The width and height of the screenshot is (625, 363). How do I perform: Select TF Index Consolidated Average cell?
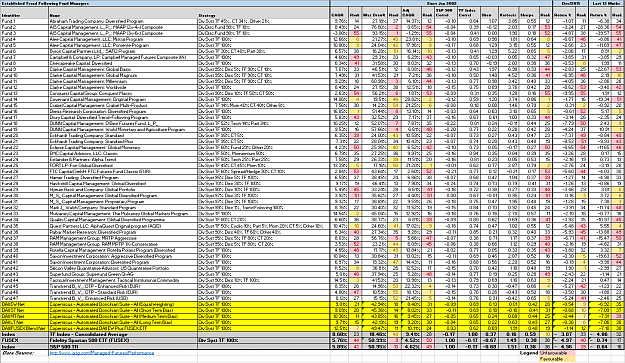[x=123, y=334]
